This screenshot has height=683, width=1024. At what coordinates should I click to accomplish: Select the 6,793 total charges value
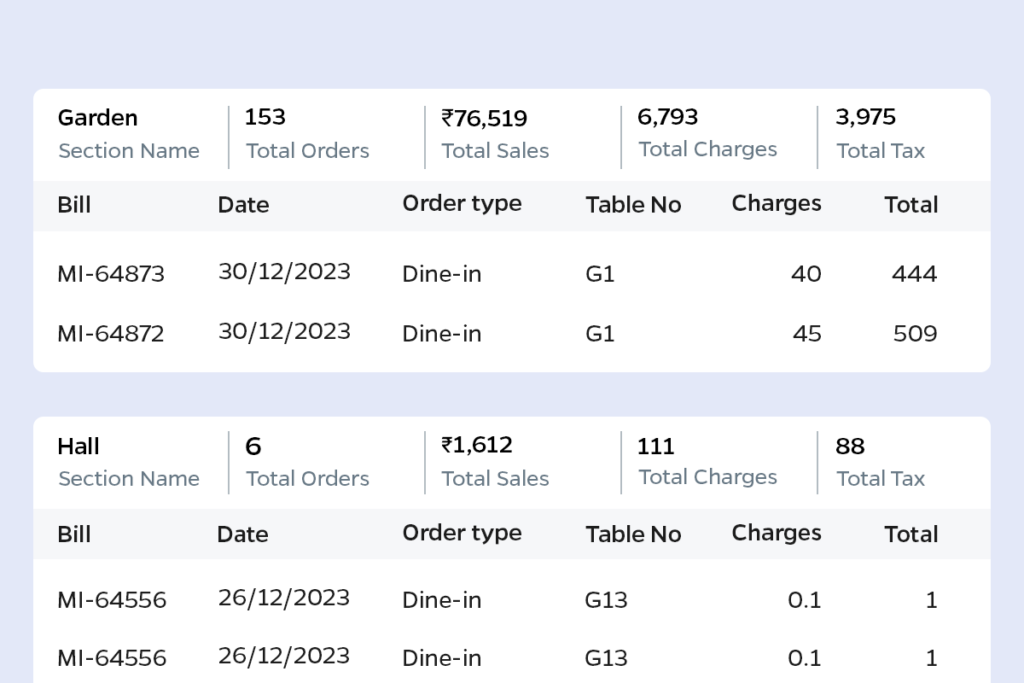coord(667,117)
